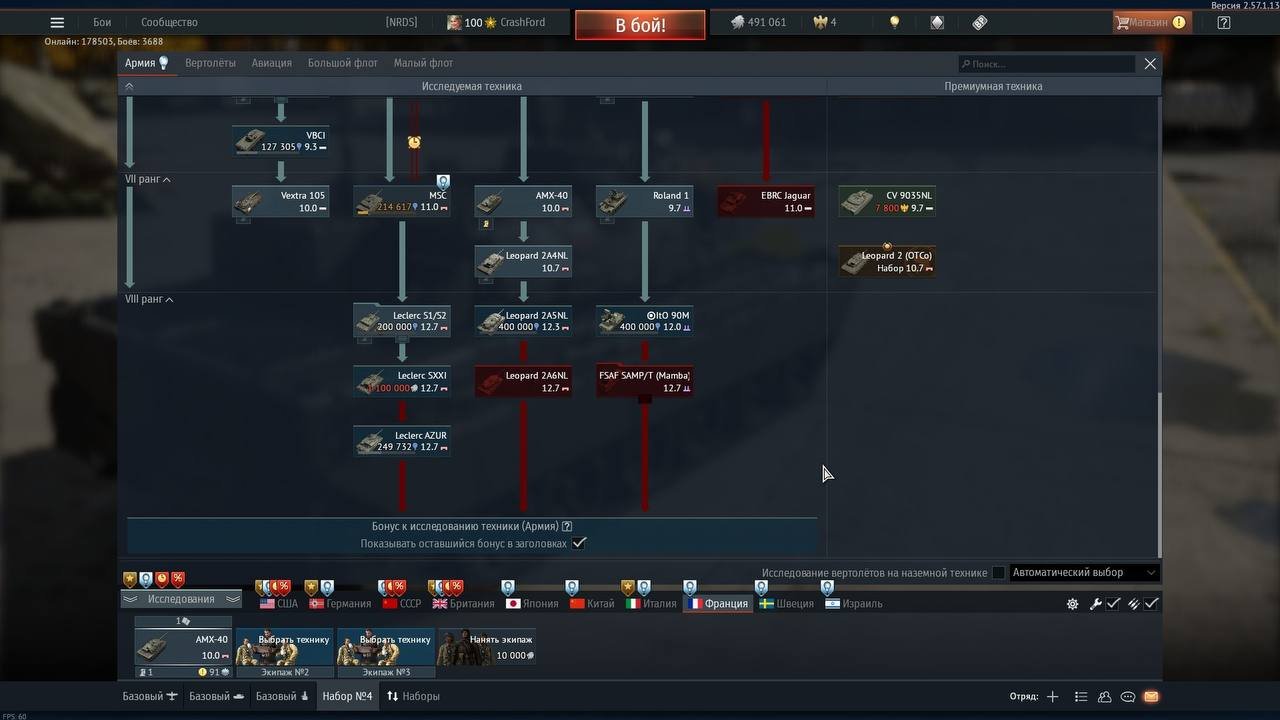Screen dimensions: 1280x720
Task: Open the Автоматический выбор dropdown
Action: pyautogui.click(x=1084, y=573)
